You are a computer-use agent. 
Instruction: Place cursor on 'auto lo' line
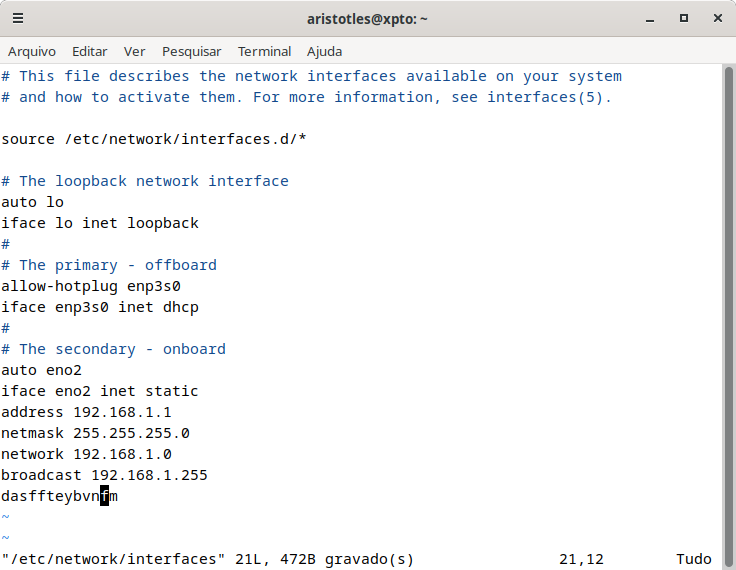(32, 202)
